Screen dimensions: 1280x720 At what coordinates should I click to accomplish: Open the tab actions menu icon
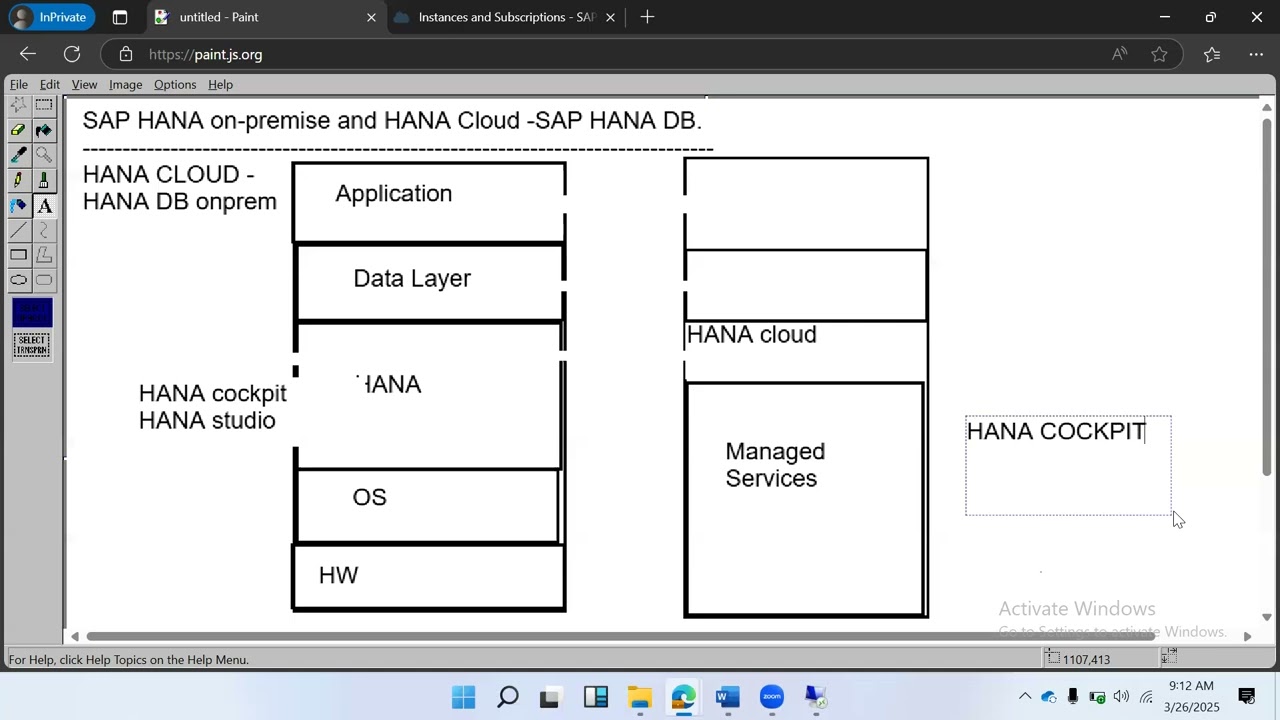pyautogui.click(x=120, y=17)
